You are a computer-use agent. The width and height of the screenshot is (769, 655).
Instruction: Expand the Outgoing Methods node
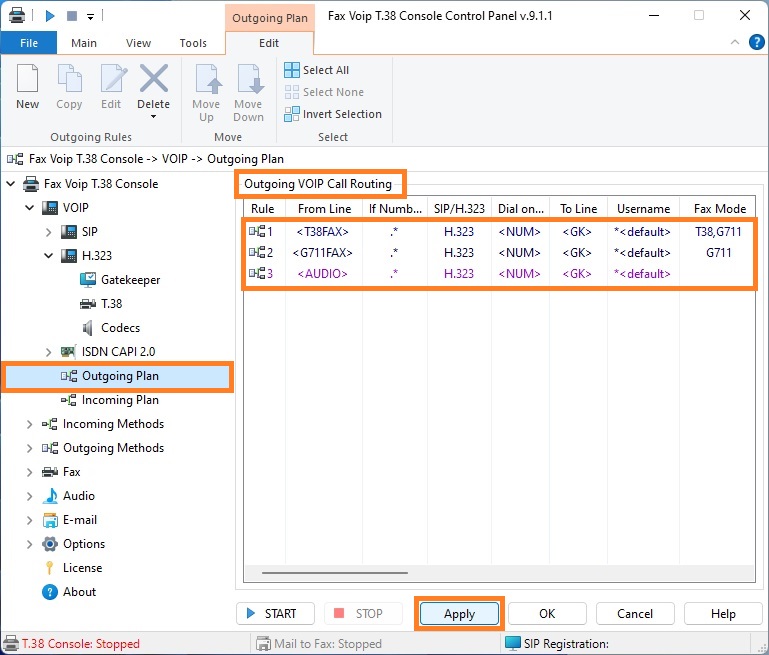pyautogui.click(x=29, y=448)
